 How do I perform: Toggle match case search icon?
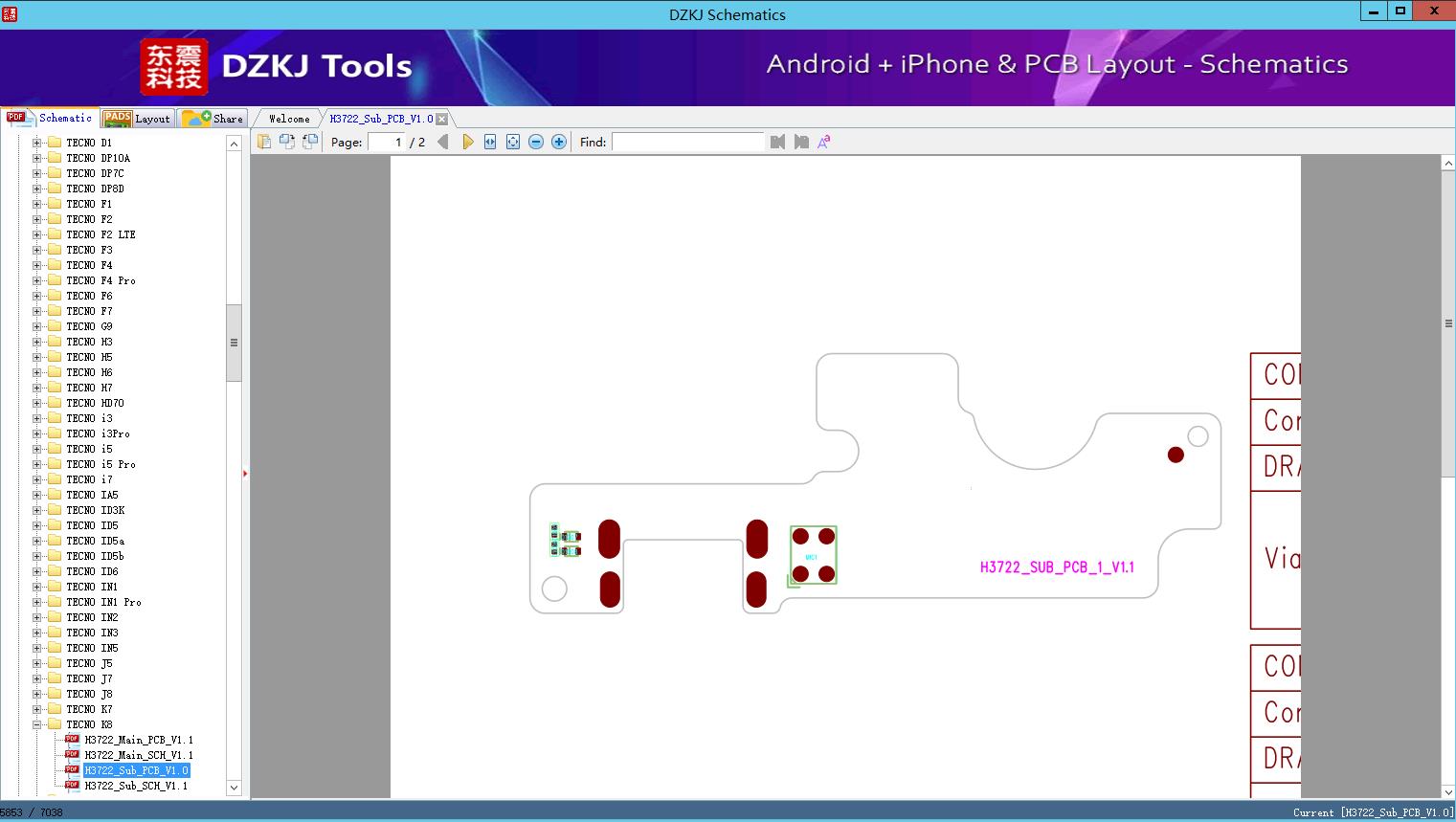pos(823,142)
